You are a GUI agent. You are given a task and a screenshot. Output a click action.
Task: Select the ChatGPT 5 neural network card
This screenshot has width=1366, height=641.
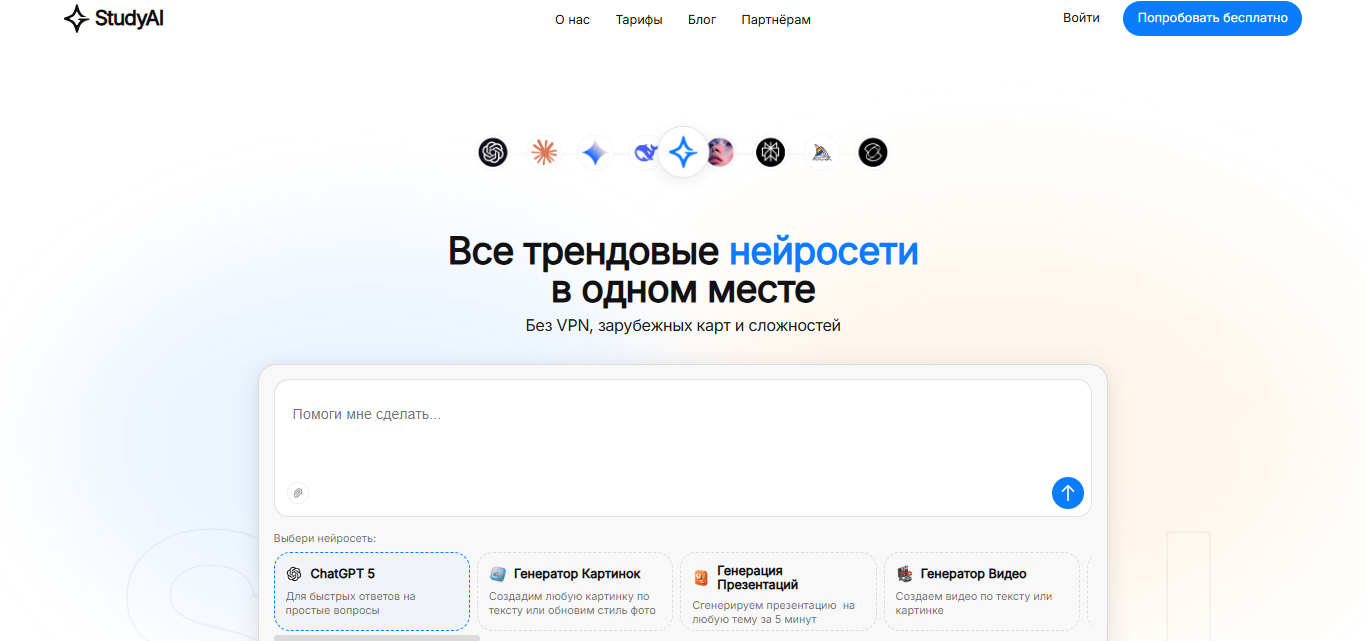pos(371,591)
